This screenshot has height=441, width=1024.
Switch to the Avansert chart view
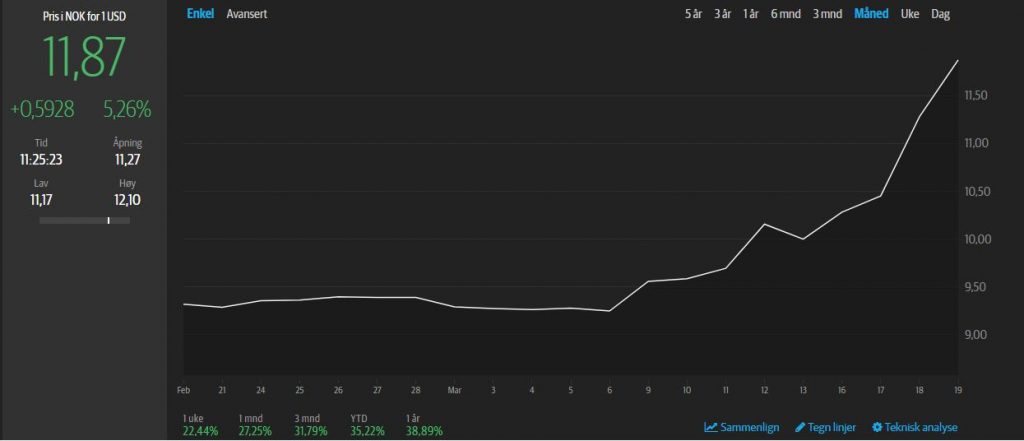point(247,14)
